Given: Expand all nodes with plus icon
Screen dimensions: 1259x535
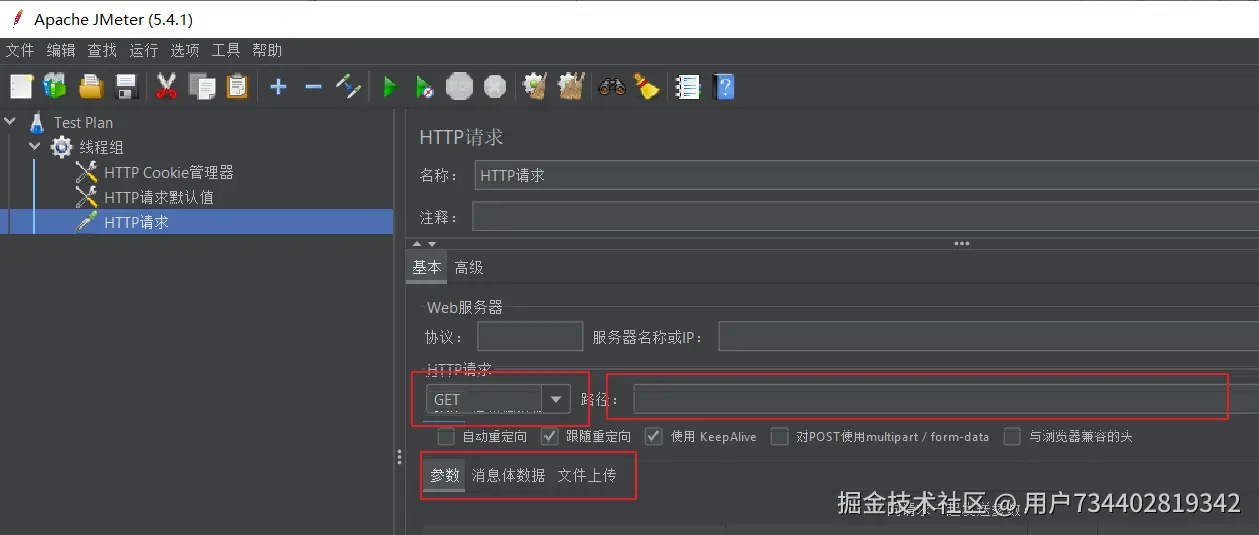Looking at the screenshot, I should pyautogui.click(x=278, y=87).
